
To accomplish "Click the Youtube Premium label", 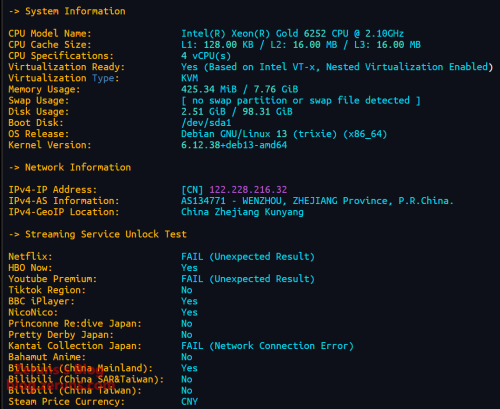I will pyautogui.click(x=53, y=279).
